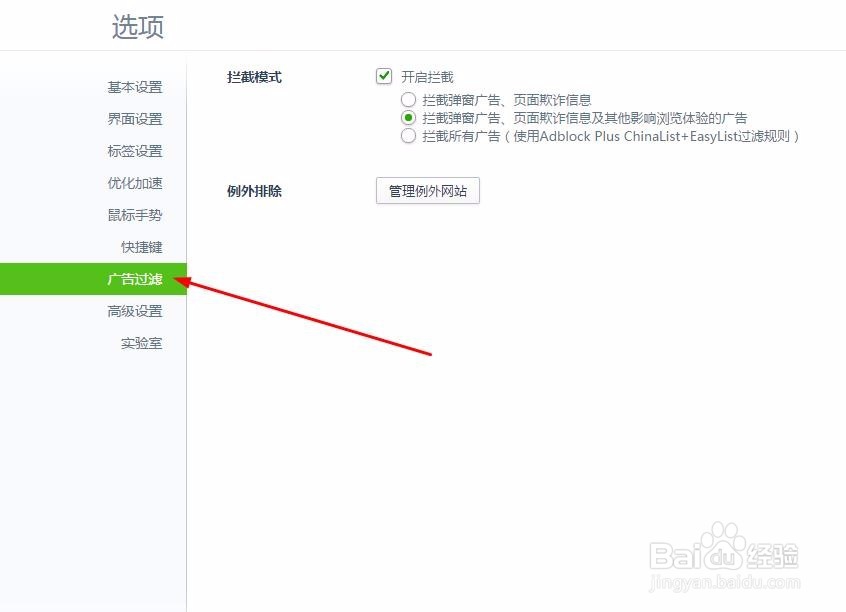Select the 广告过滤 sidebar item
The image size is (846, 612).
[x=93, y=279]
